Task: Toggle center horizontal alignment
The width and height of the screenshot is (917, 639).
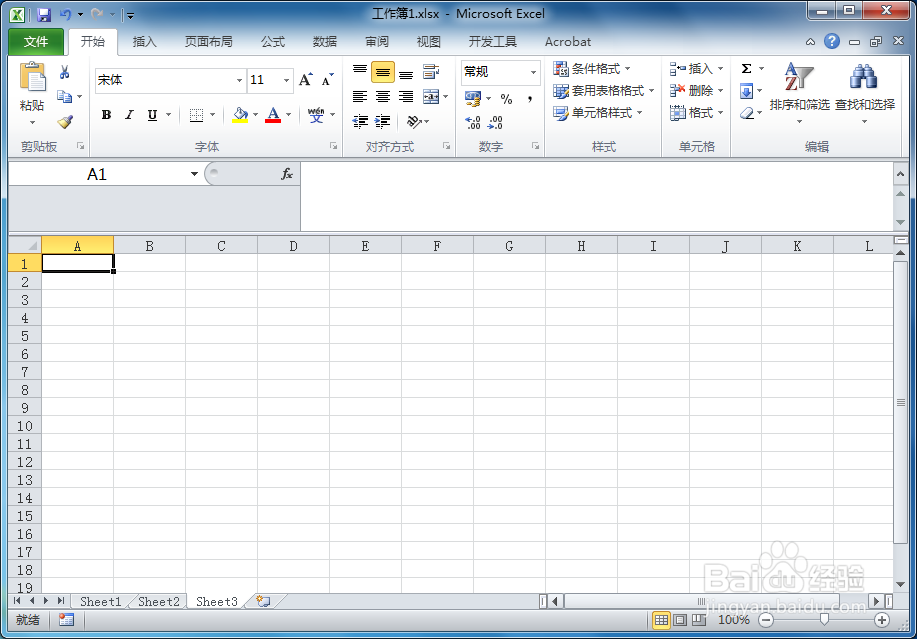Action: (x=382, y=96)
